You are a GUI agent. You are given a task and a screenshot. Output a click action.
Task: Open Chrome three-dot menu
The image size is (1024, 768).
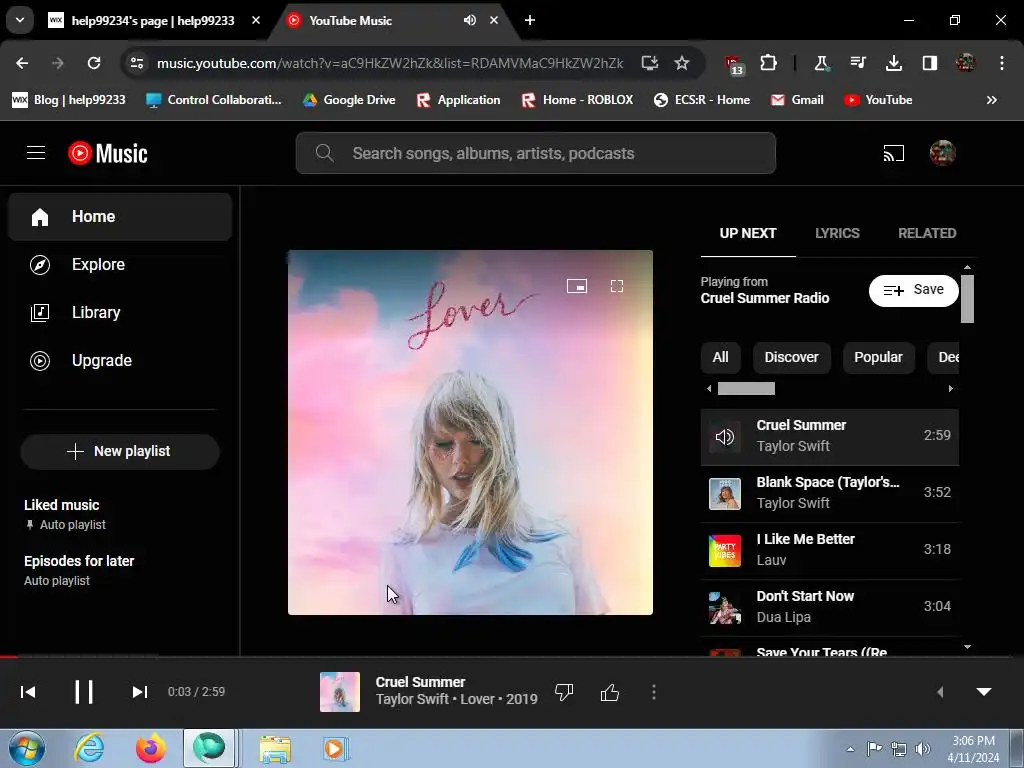coord(1002,63)
